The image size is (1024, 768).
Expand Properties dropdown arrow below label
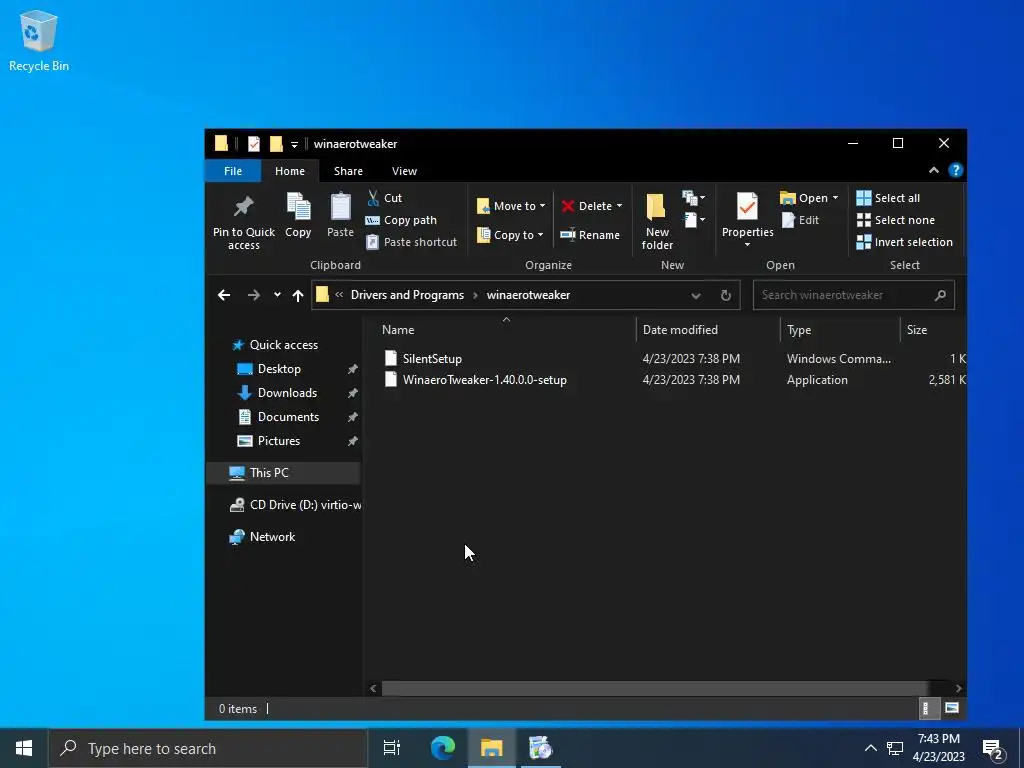tap(747, 245)
